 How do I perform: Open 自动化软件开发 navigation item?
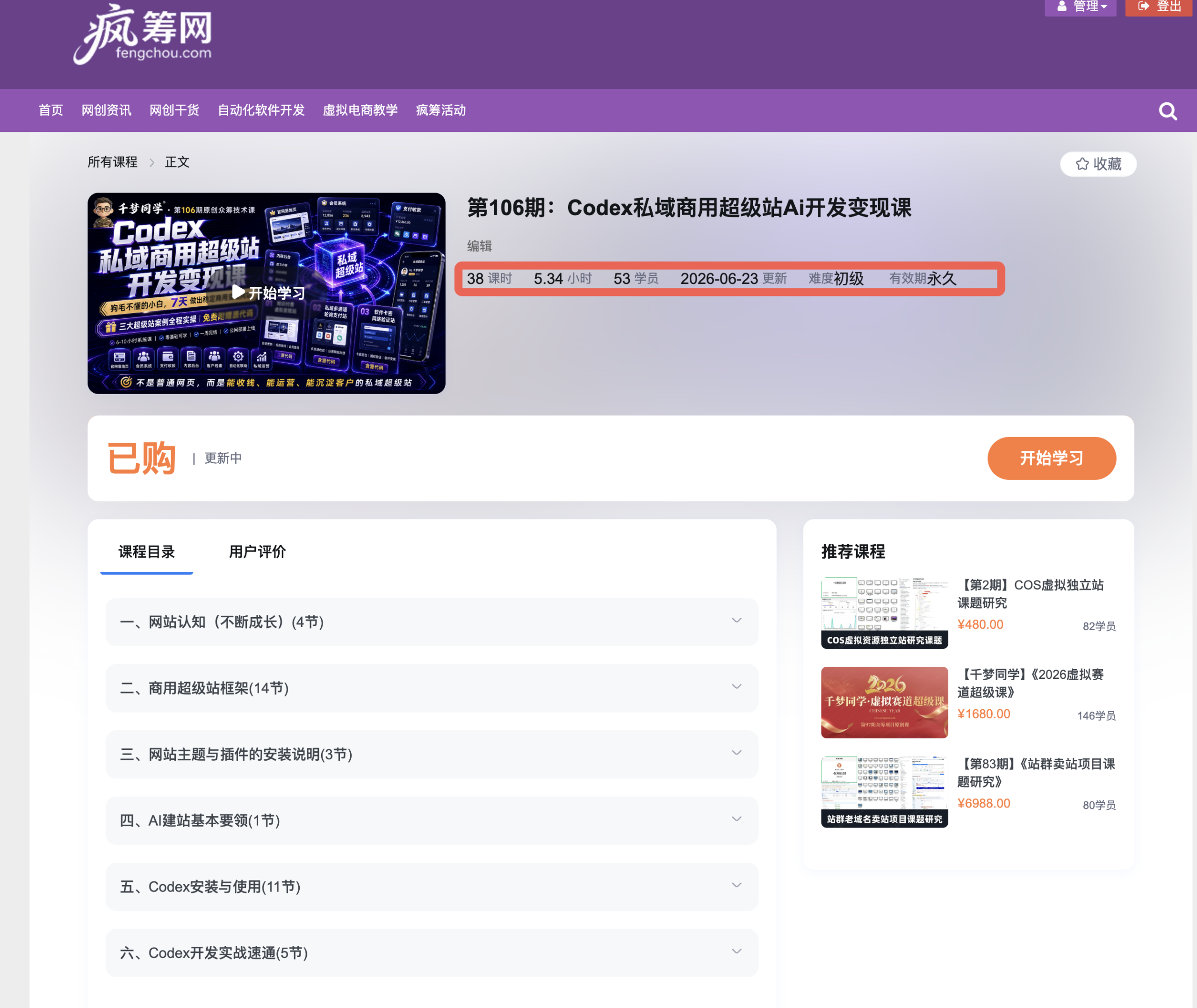coord(261,110)
